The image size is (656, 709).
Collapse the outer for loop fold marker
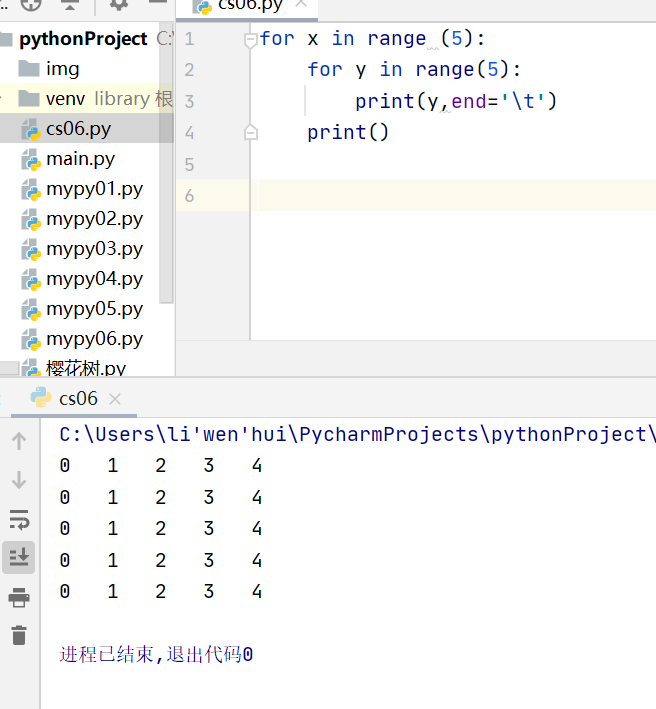tap(250, 40)
